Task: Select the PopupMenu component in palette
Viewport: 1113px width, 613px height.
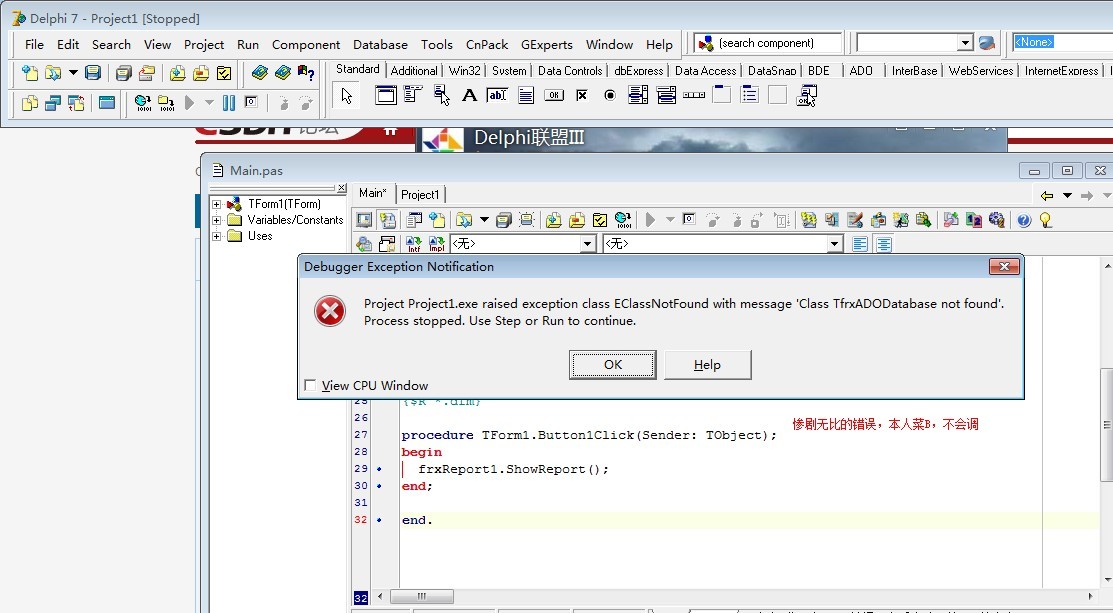Action: click(442, 95)
